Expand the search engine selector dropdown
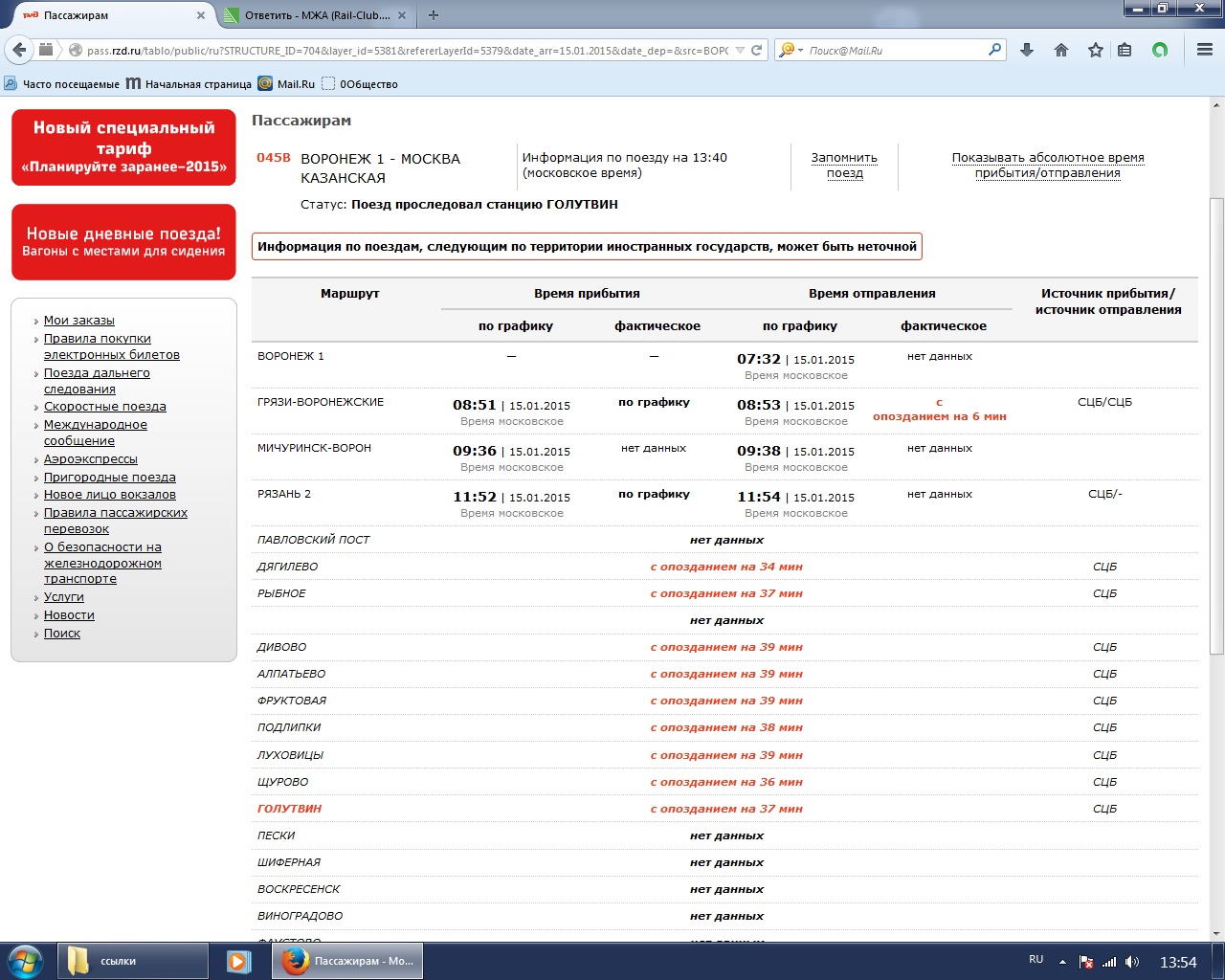The width and height of the screenshot is (1225, 980). [791, 50]
